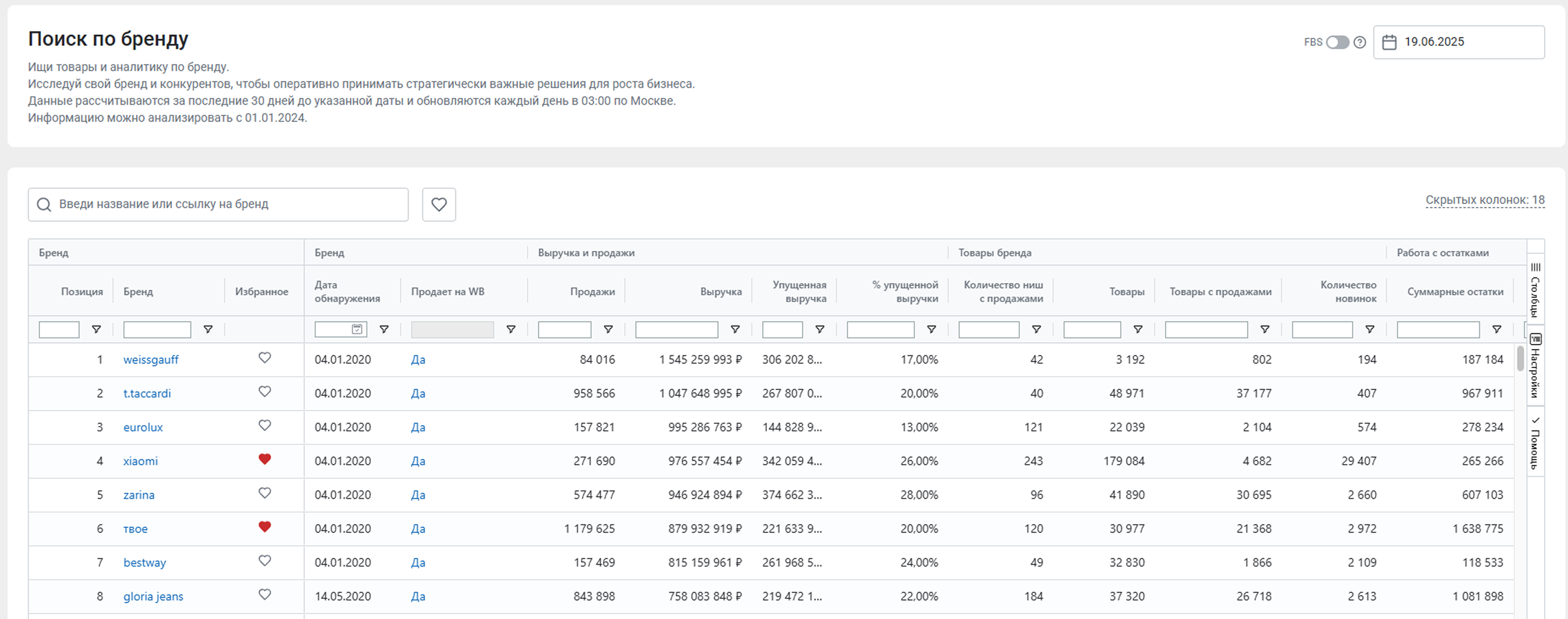
Task: Open filter icon for Позиция column
Action: coord(96,329)
